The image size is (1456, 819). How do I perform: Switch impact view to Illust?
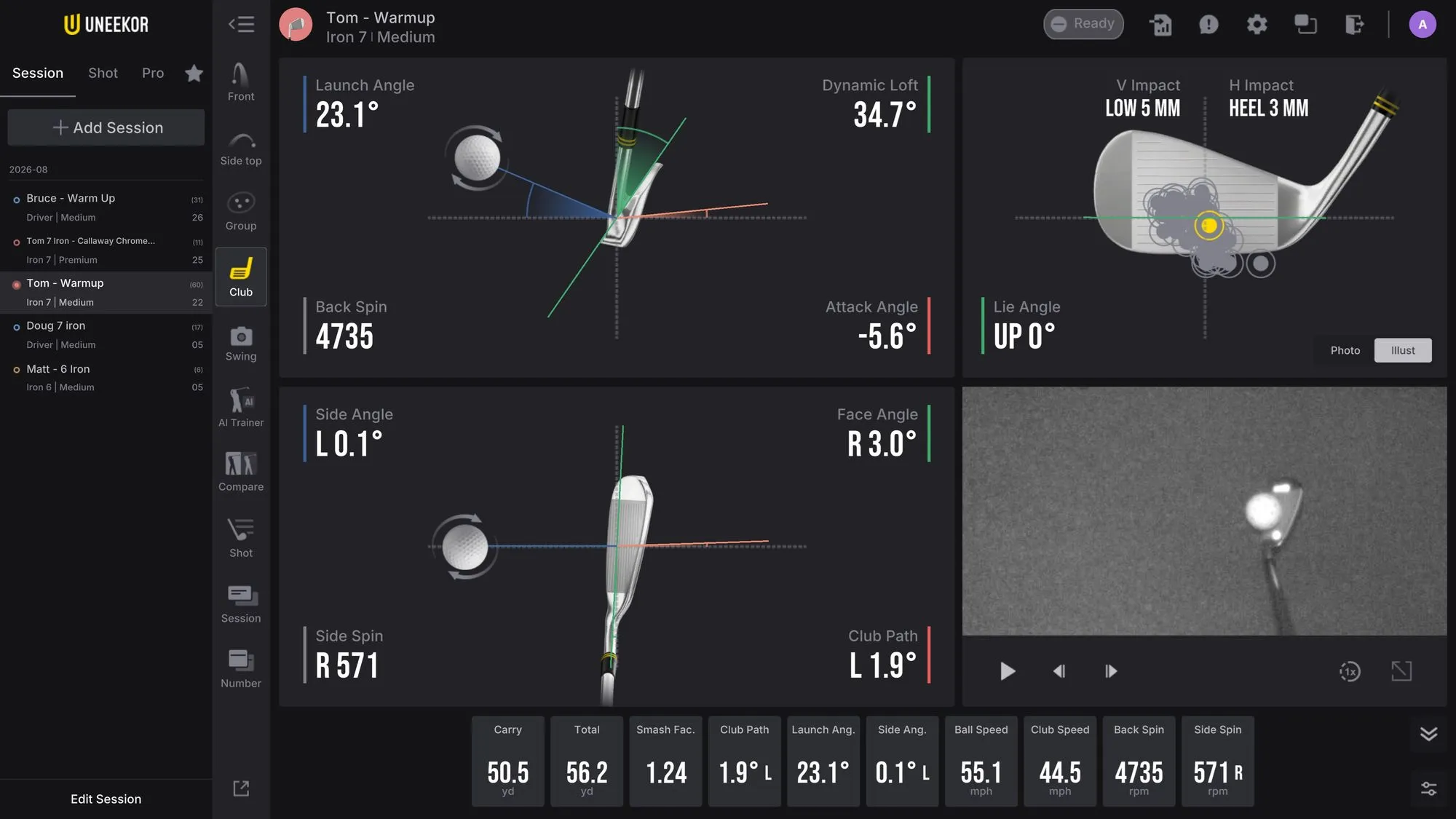coord(1403,350)
